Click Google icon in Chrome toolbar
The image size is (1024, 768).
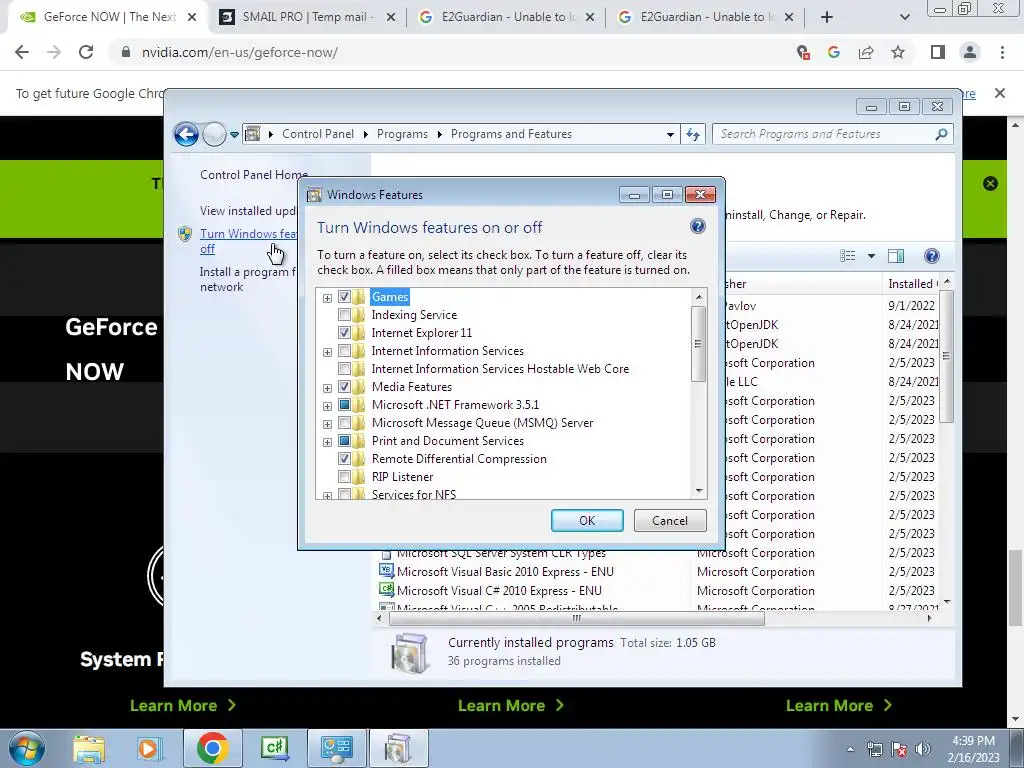(x=834, y=52)
